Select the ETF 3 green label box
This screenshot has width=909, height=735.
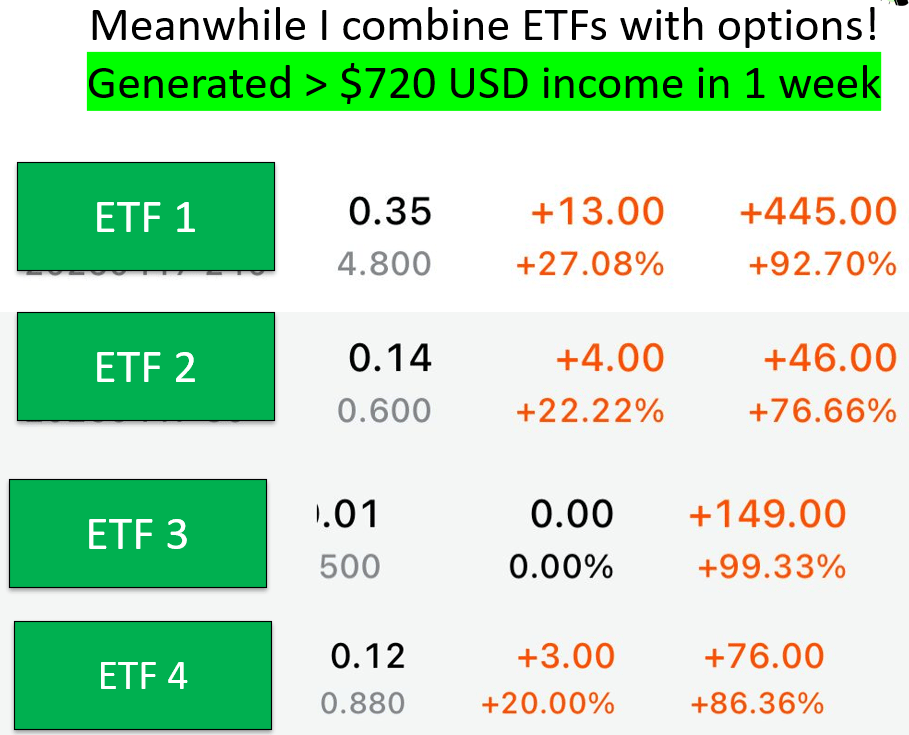tap(138, 533)
